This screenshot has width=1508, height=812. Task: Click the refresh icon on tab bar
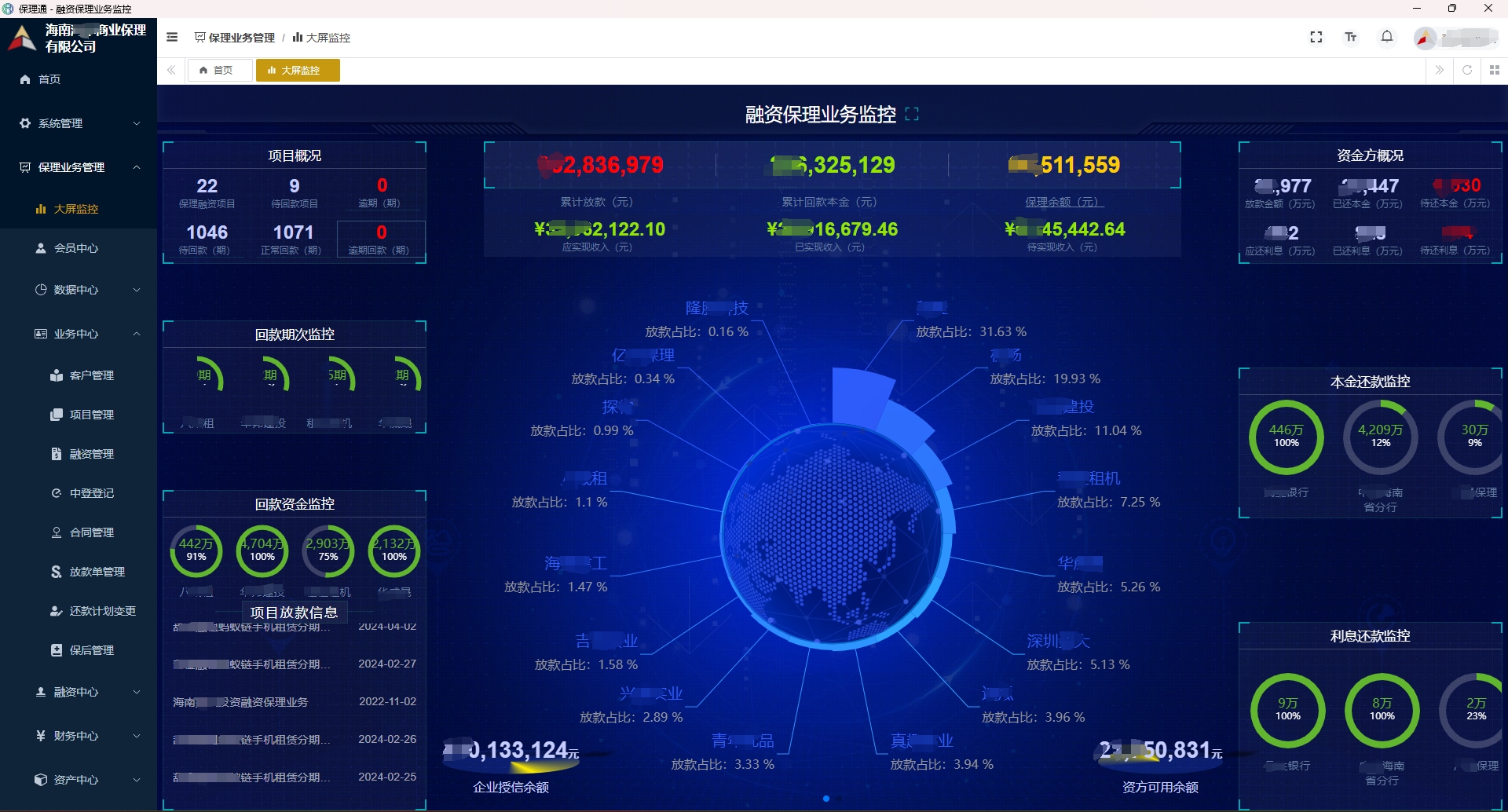click(1466, 70)
